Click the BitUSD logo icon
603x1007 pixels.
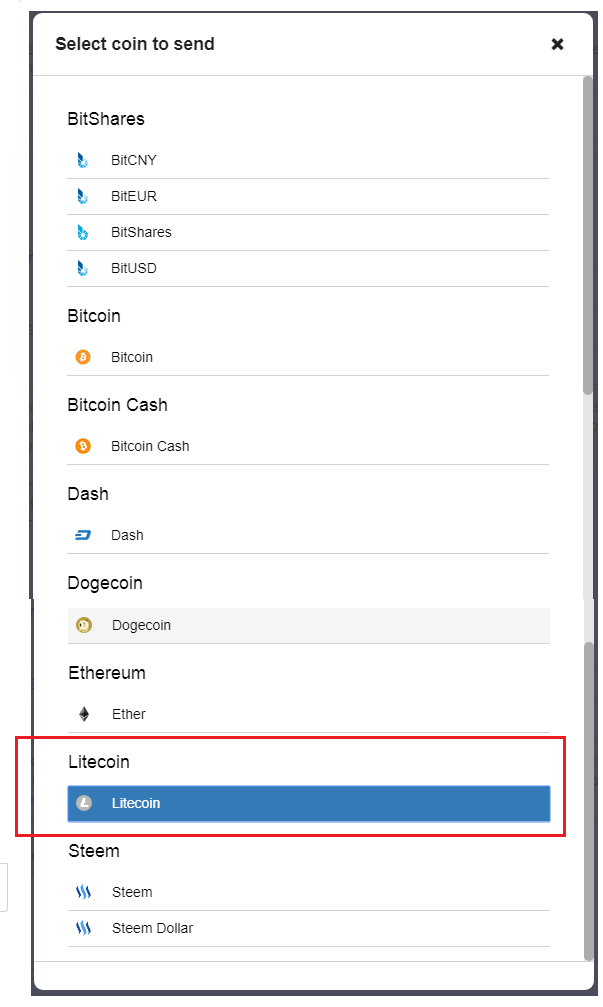[x=83, y=268]
